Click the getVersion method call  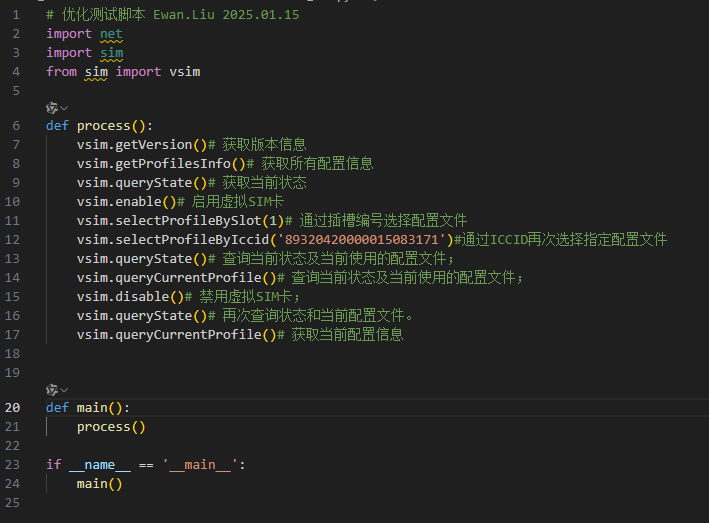[x=153, y=144]
